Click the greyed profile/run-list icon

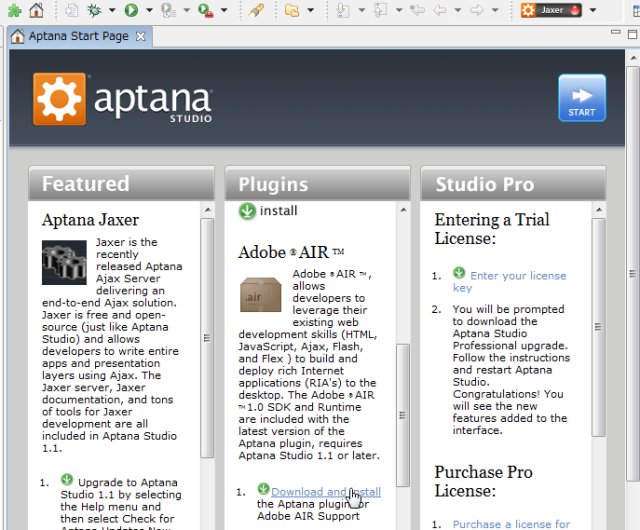pos(168,10)
